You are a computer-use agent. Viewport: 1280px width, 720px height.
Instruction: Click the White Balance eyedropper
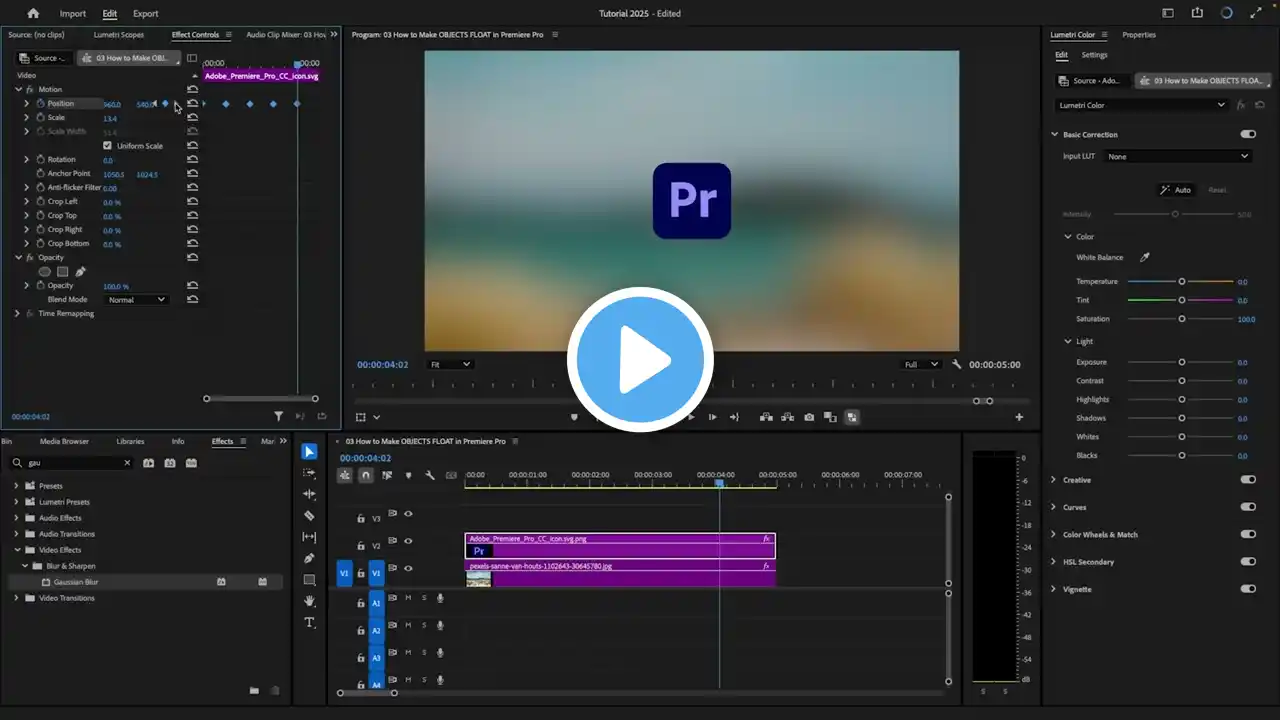[1145, 257]
